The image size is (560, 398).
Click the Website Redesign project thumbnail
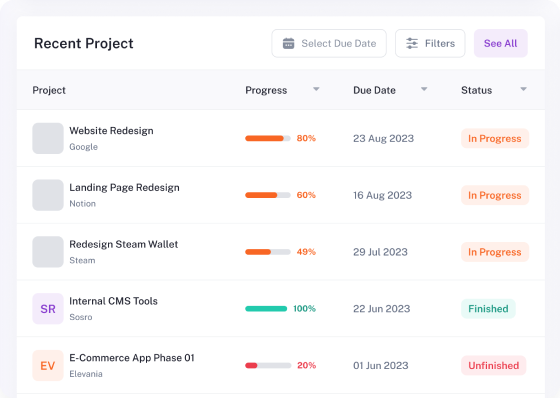[48, 138]
